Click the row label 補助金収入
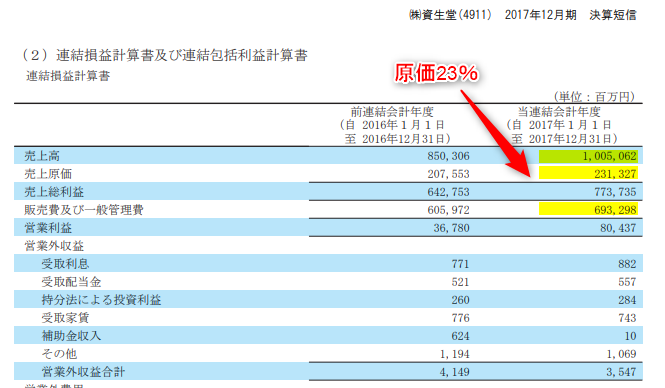The height and width of the screenshot is (388, 665). click(71, 336)
